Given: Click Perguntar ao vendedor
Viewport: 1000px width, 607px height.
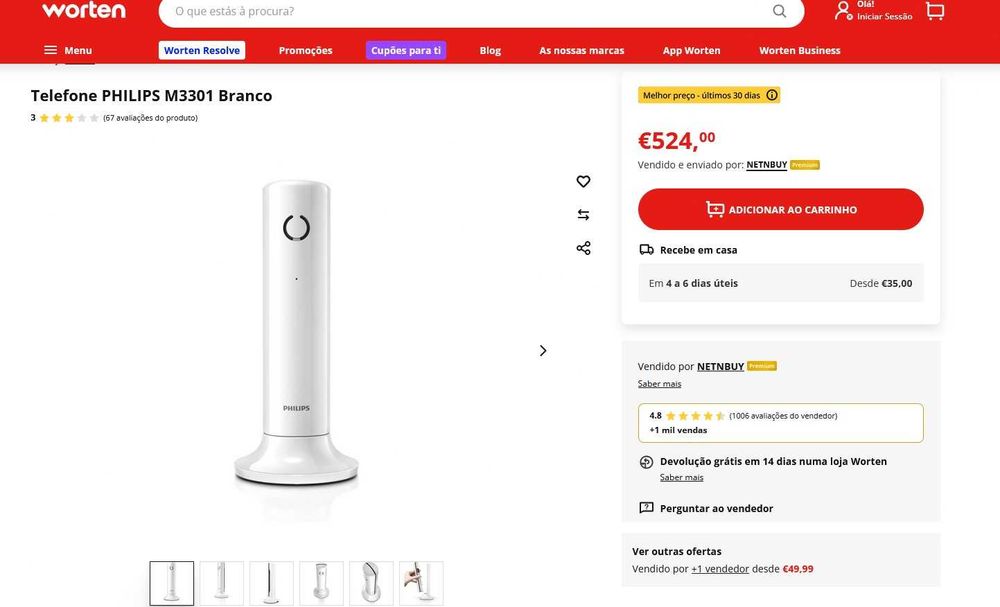Looking at the screenshot, I should click(716, 508).
